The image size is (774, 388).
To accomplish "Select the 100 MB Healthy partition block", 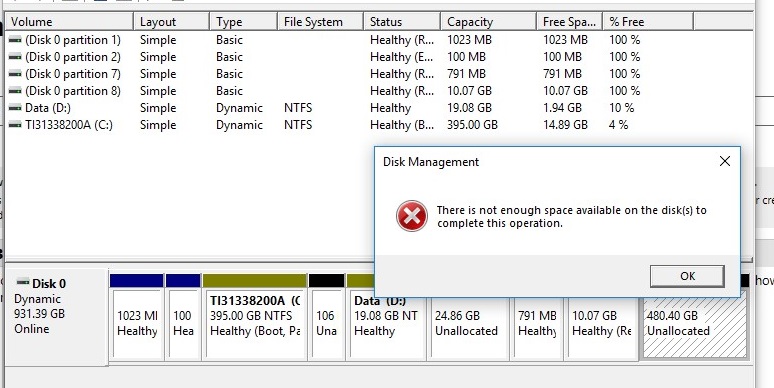I will pos(183,317).
